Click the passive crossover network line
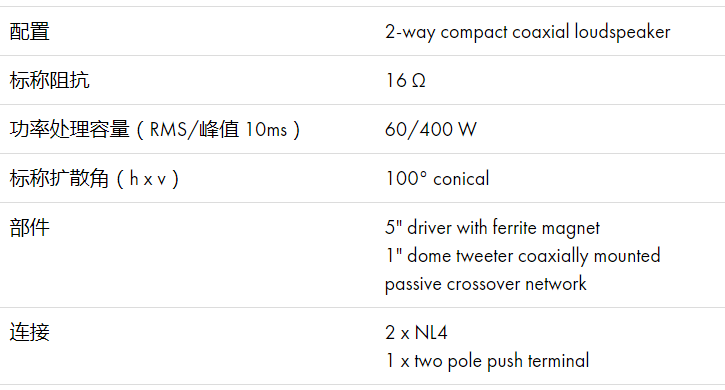The image size is (725, 390). [x=485, y=284]
